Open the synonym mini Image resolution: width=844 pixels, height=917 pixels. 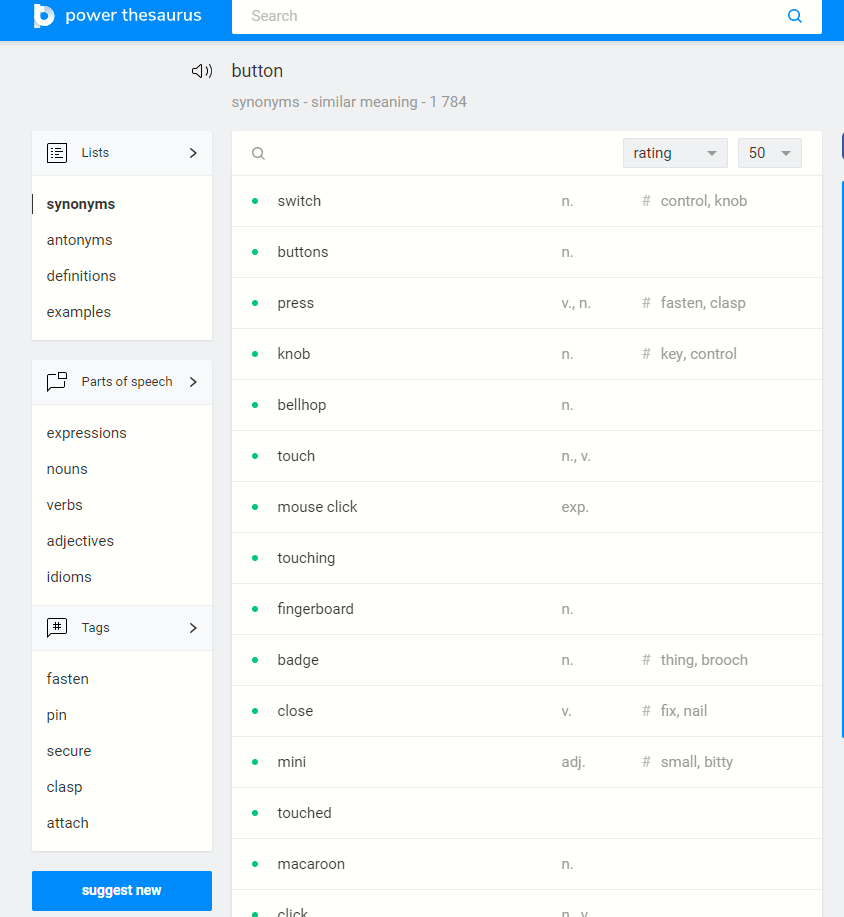291,761
